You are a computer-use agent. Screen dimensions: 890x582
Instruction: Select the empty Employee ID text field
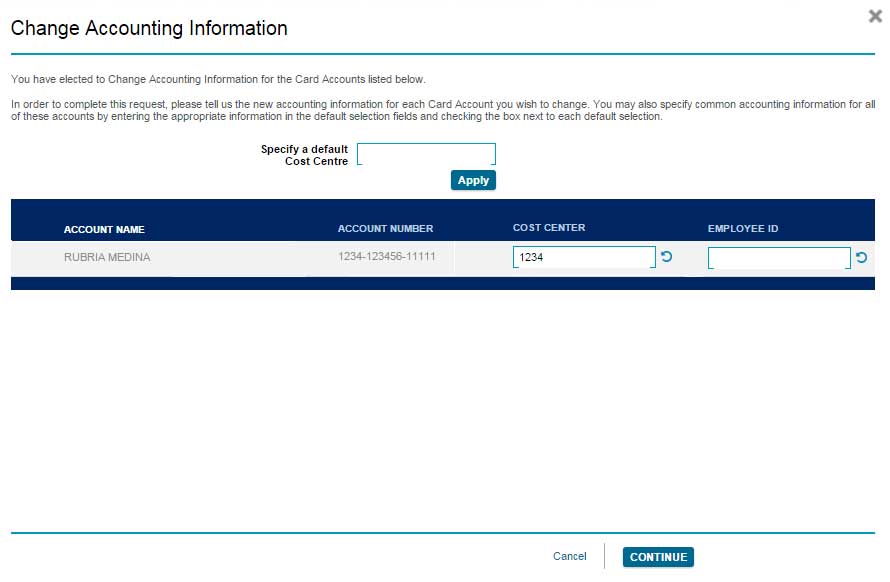(x=779, y=258)
